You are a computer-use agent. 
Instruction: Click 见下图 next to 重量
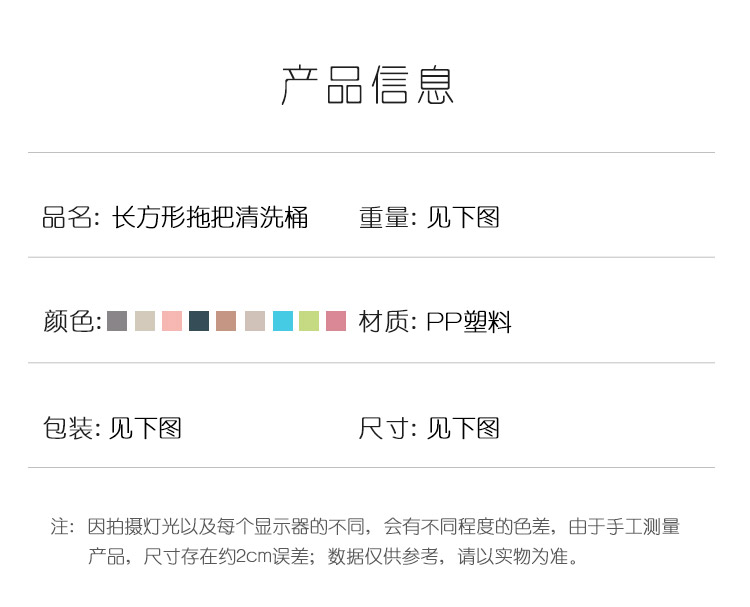point(463,217)
